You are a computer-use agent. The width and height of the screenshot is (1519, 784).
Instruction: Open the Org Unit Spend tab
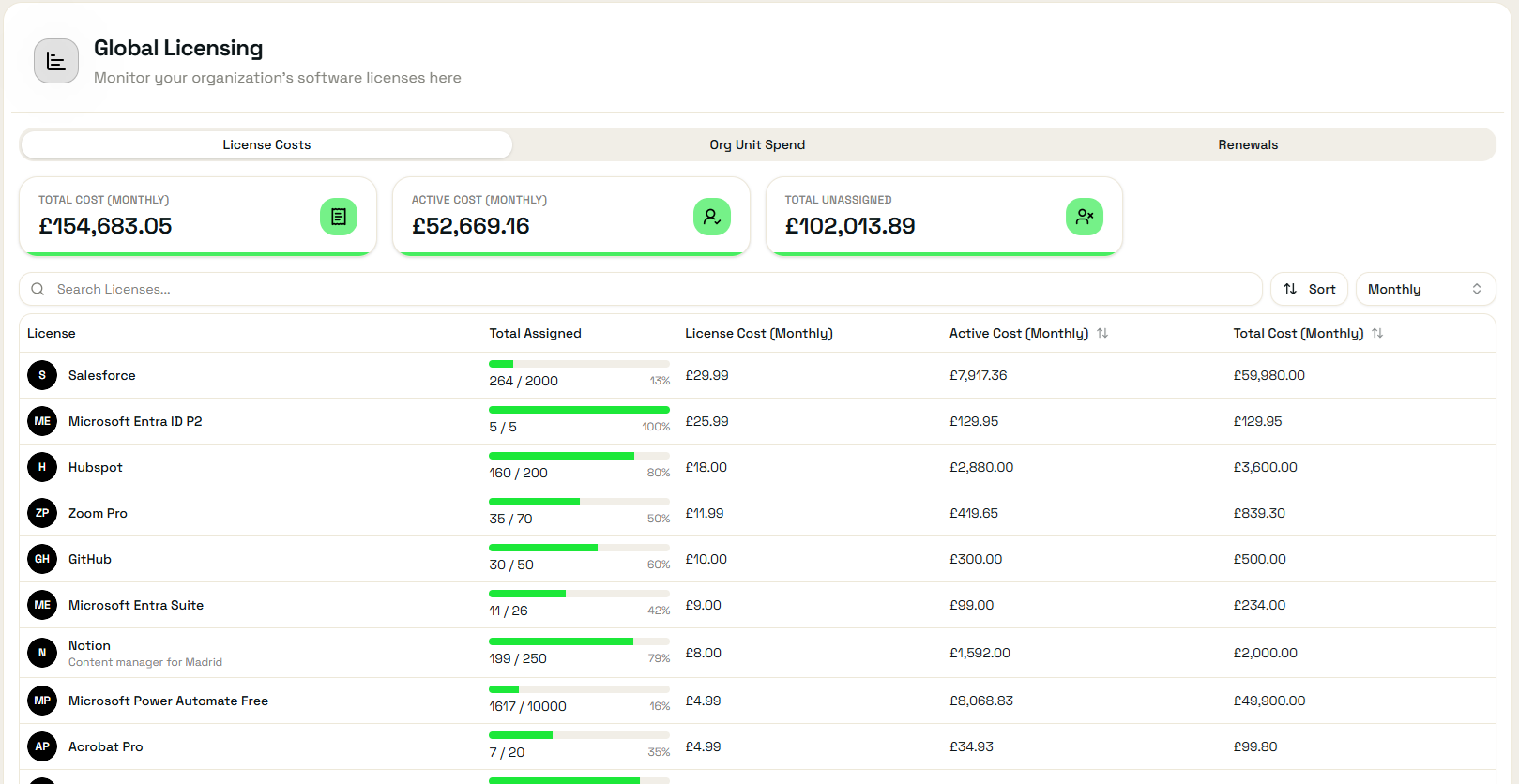click(757, 144)
